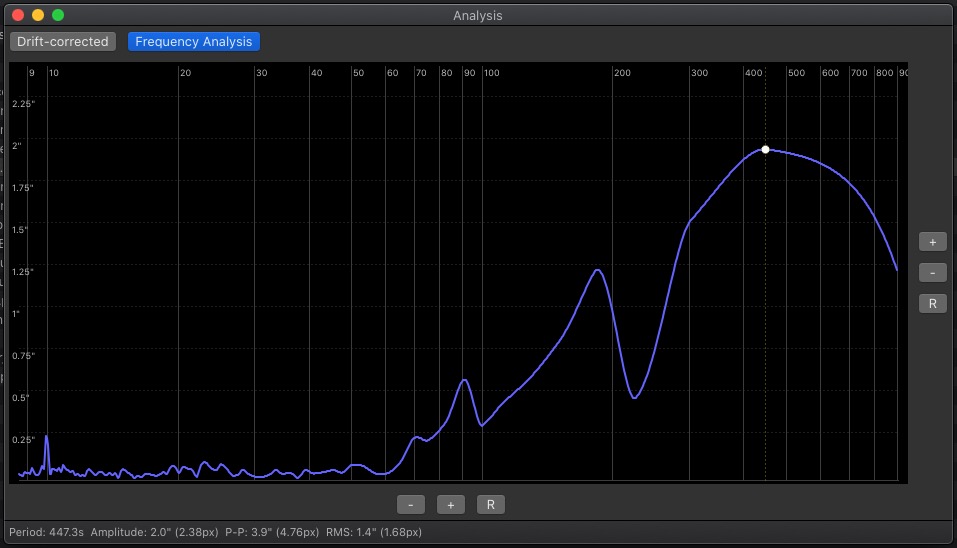Image resolution: width=957 pixels, height=548 pixels.
Task: Click the vertical zoom in plus button
Action: pos(933,242)
